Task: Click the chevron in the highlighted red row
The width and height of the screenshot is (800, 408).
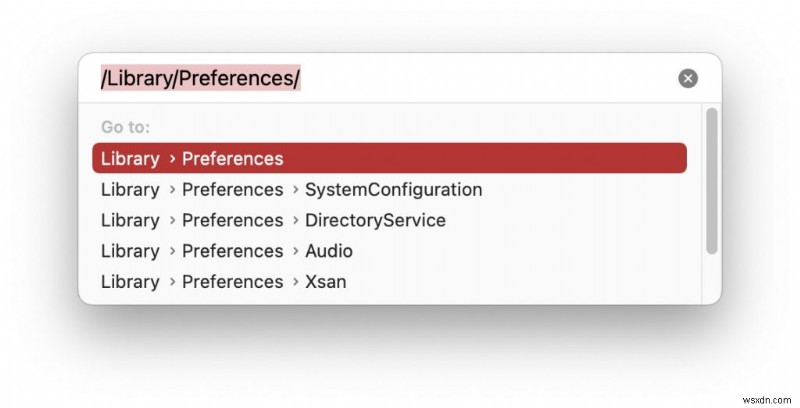Action: point(171,159)
